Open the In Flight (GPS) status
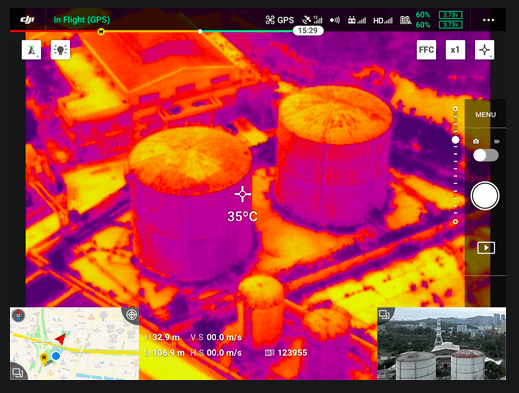This screenshot has height=393, width=519. click(x=82, y=20)
